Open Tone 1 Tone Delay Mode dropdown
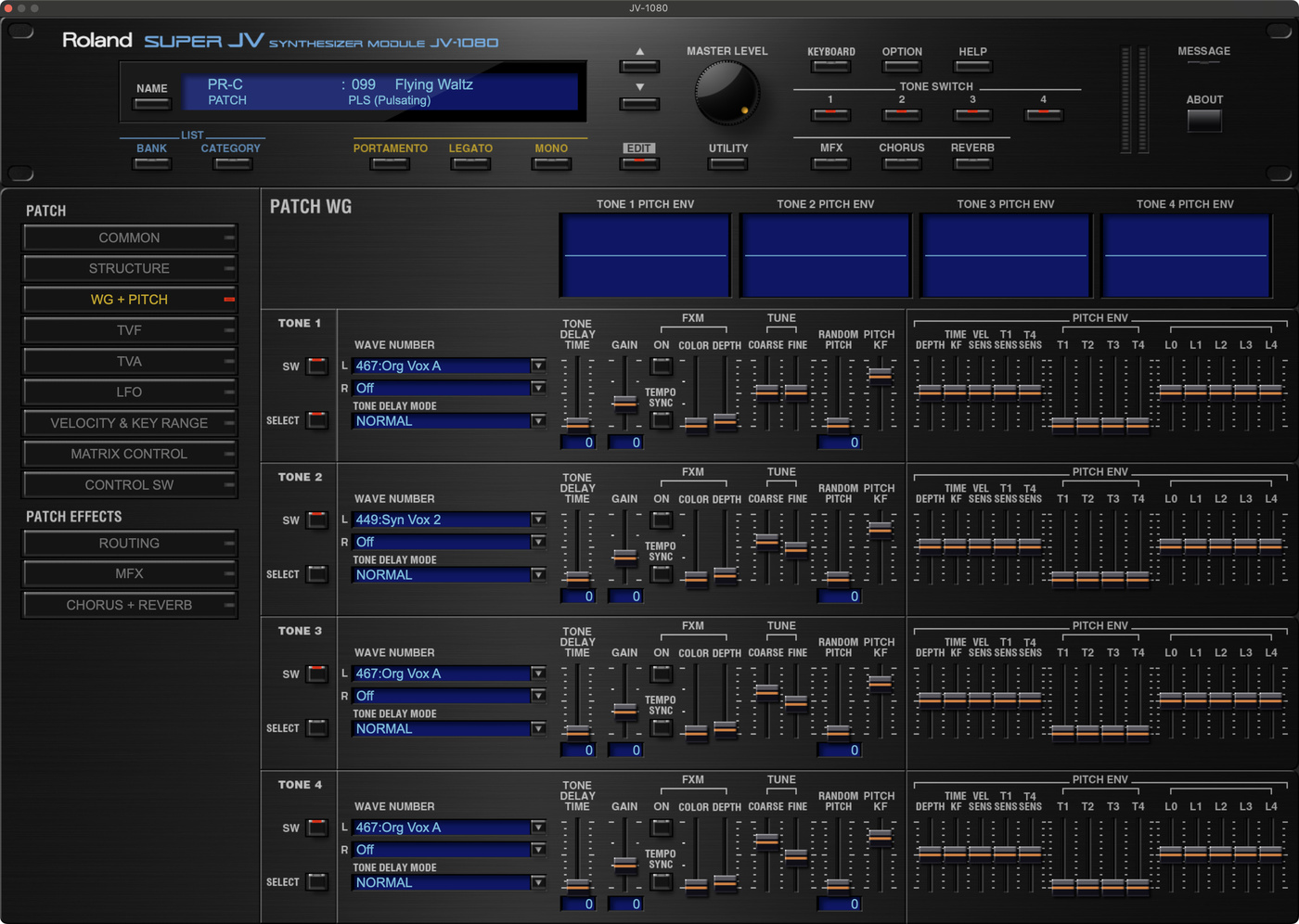Screen dimensions: 1299x924 [449, 421]
